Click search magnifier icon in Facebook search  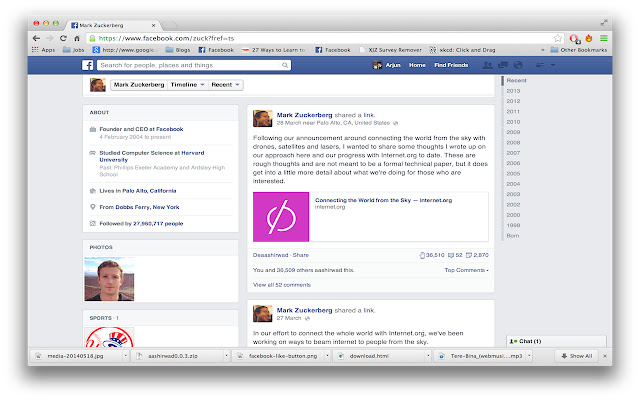[285, 65]
